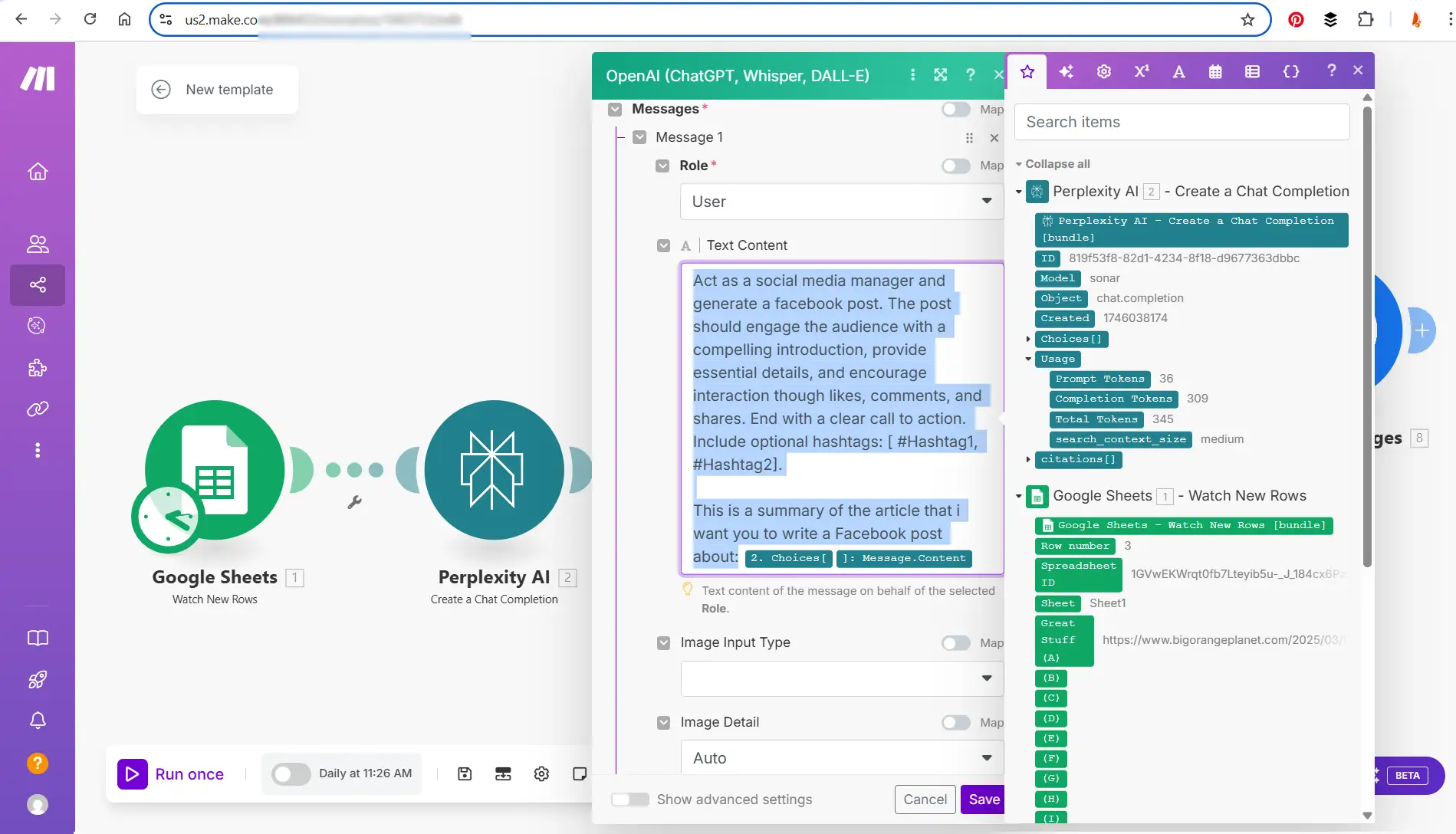The width and height of the screenshot is (1456, 834).
Task: Click the mapping panel vertical scrollbar
Action: [x=1367, y=337]
